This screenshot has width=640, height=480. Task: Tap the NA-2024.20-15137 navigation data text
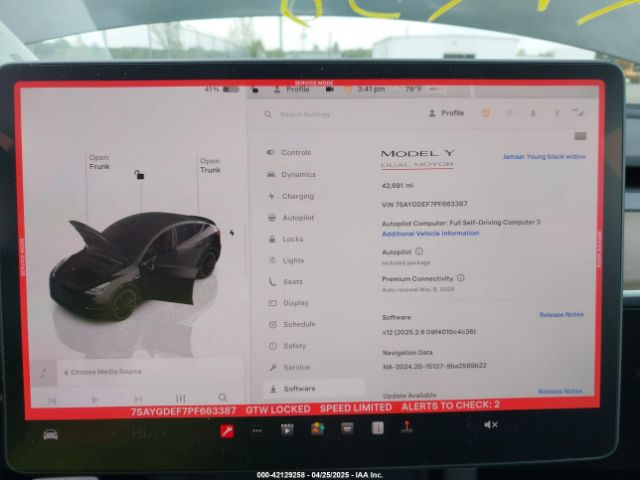pos(434,366)
